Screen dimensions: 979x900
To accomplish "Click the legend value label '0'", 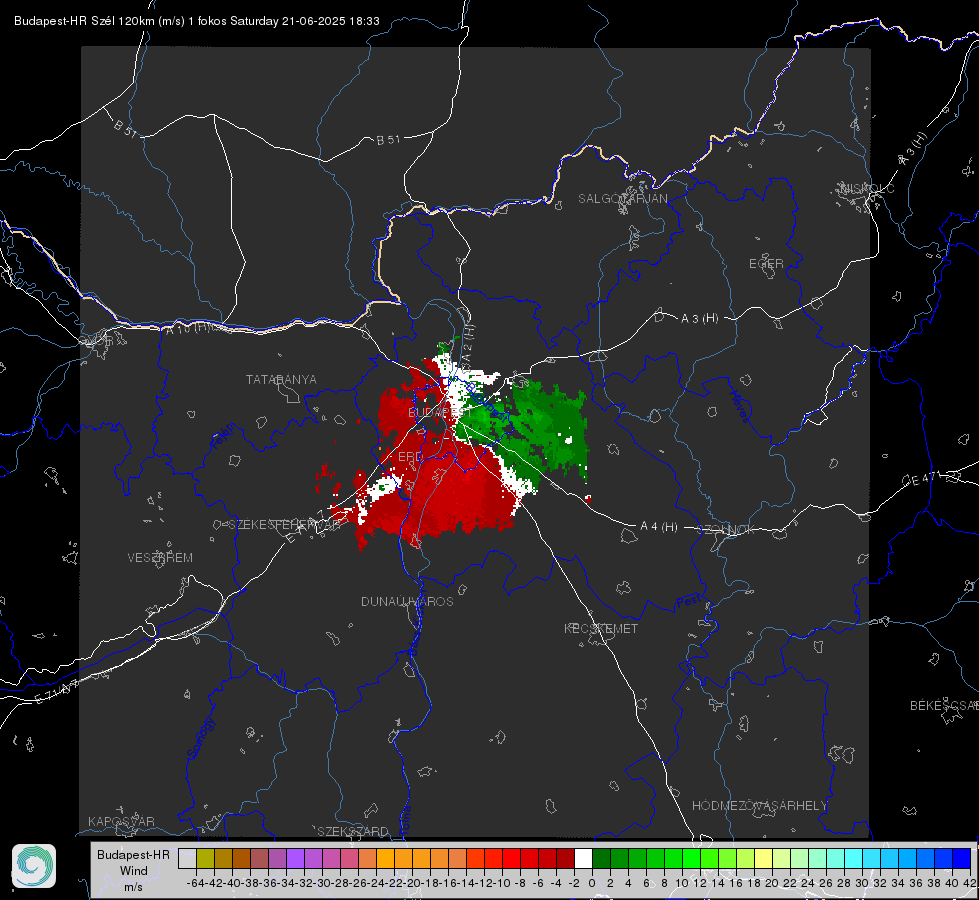I will [592, 883].
